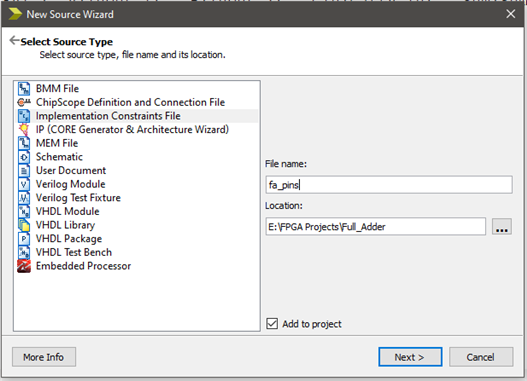Click the MEM File icon
Viewport: 527px width, 381px height.
pos(24,143)
